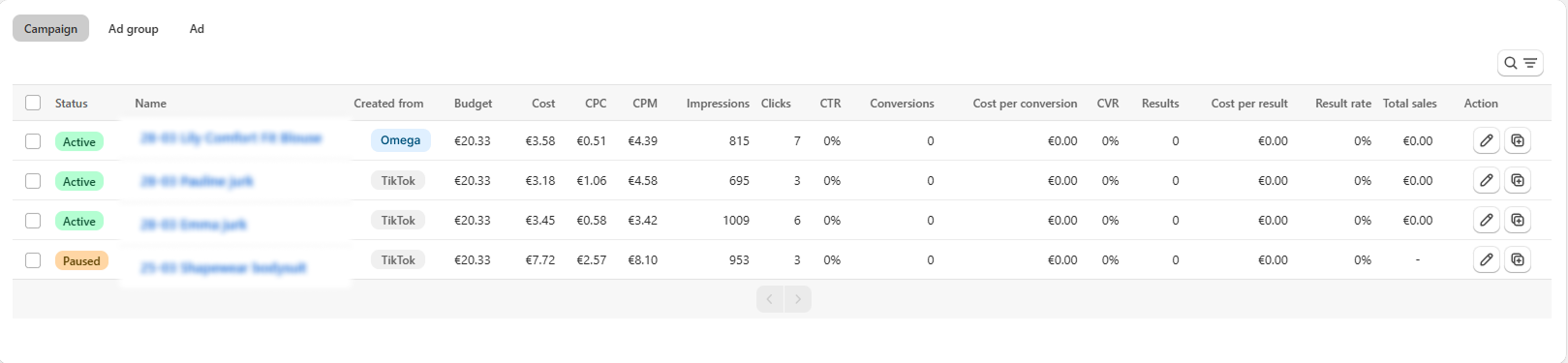The image size is (1568, 363).
Task: Switch to the Ad group tab
Action: click(134, 28)
